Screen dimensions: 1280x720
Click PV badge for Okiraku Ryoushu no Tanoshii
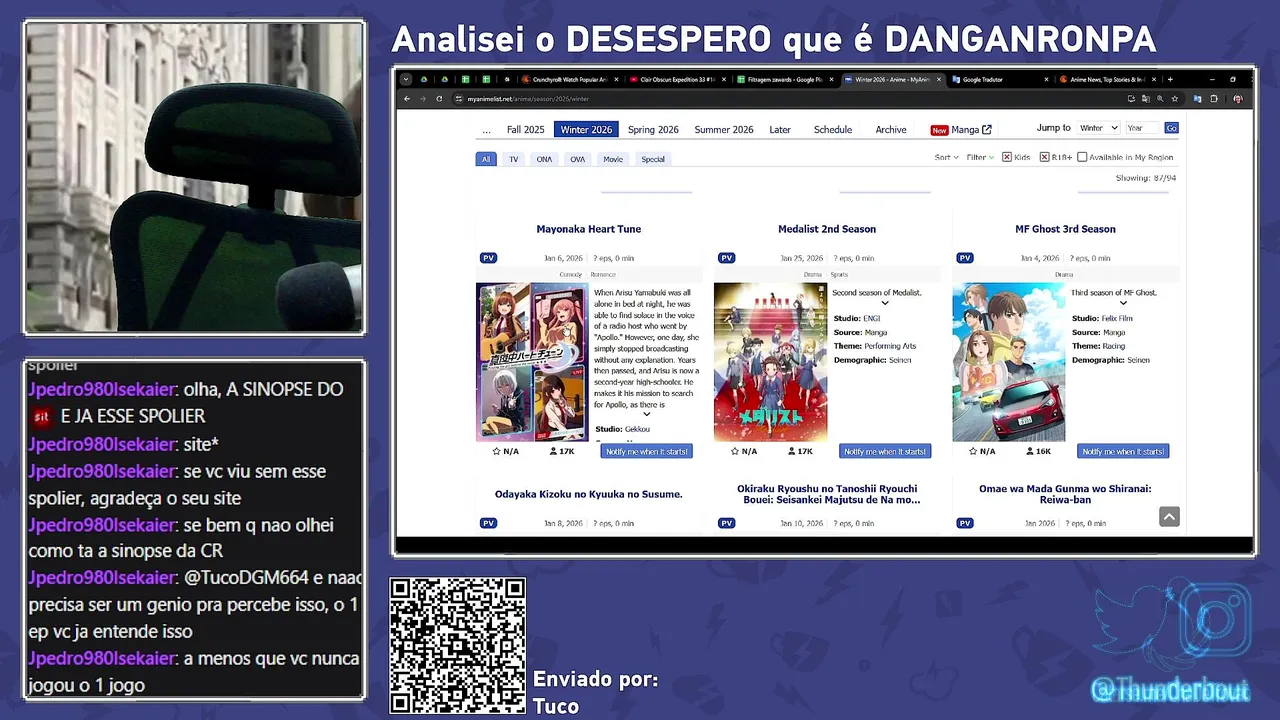tap(726, 523)
